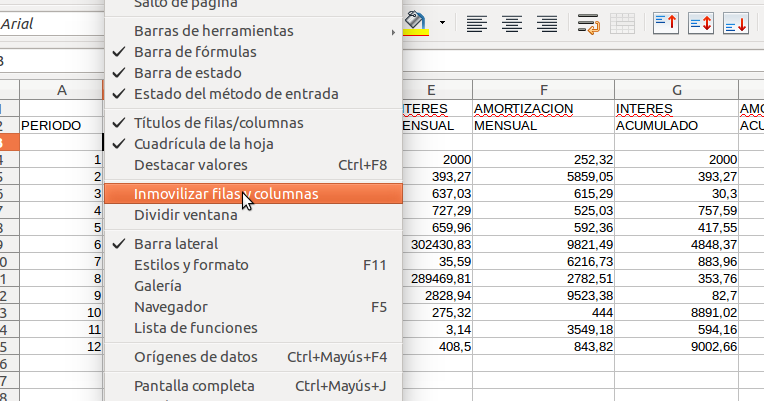Open Galería from the menu
The image size is (764, 401).
253,286
